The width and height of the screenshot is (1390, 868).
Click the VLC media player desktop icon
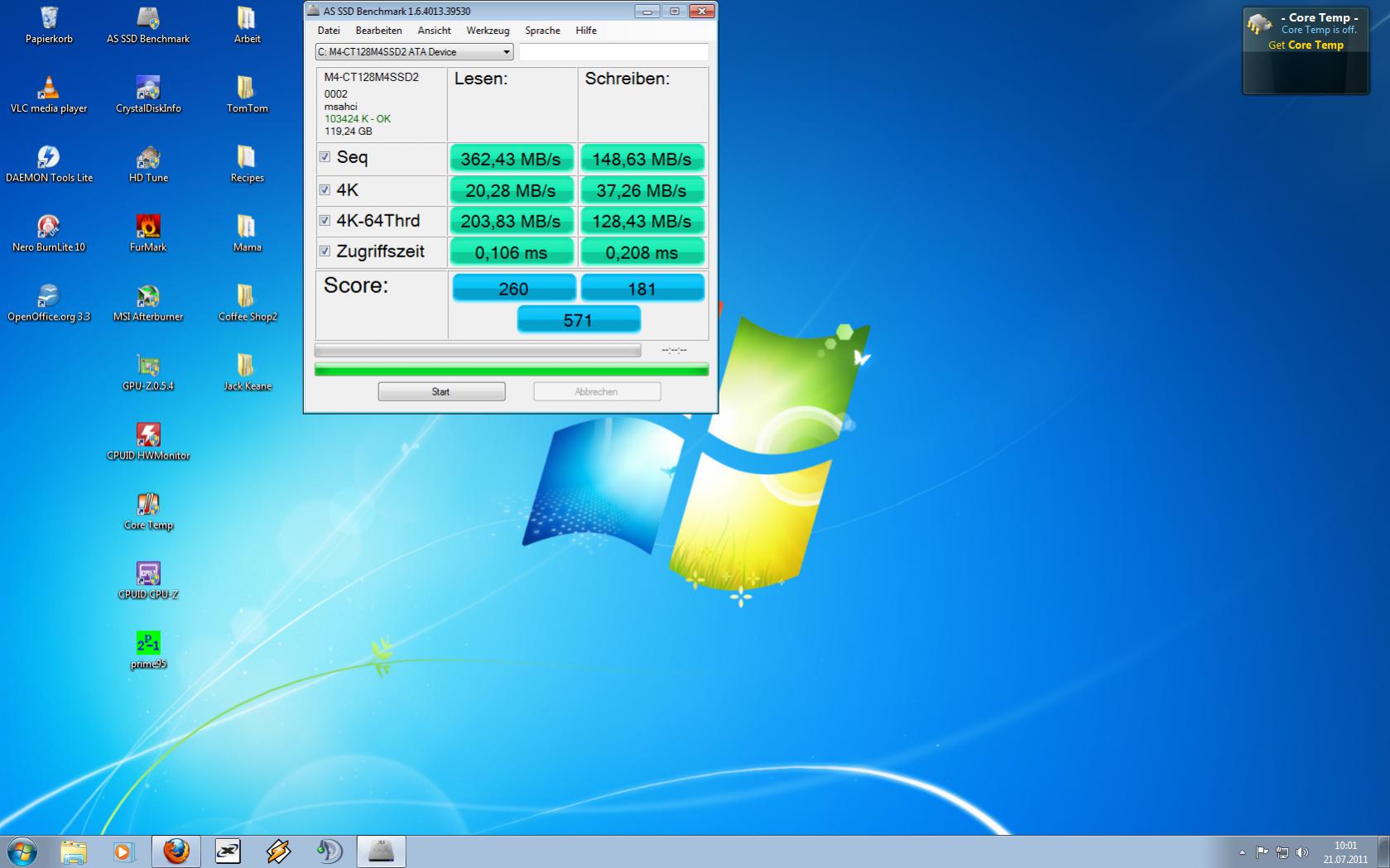(x=49, y=94)
